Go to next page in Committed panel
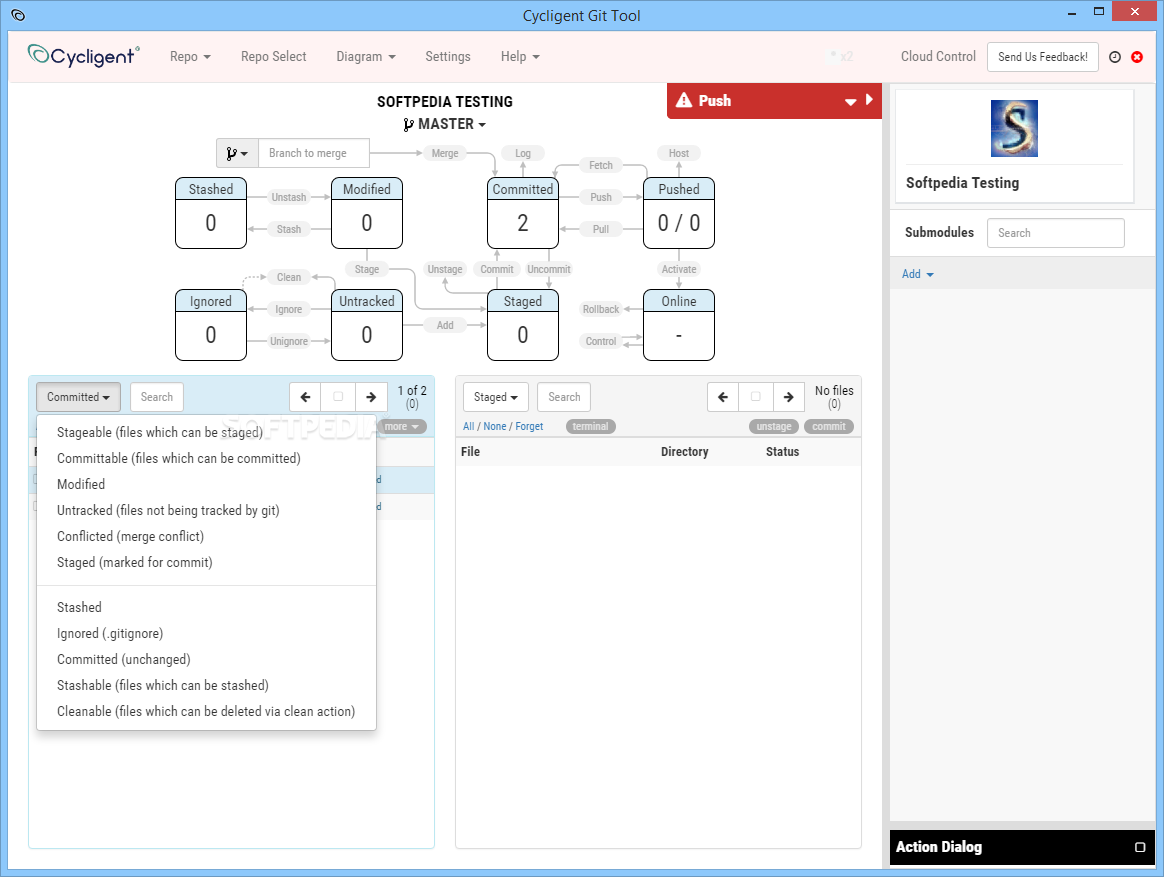This screenshot has height=877, width=1164. click(371, 397)
